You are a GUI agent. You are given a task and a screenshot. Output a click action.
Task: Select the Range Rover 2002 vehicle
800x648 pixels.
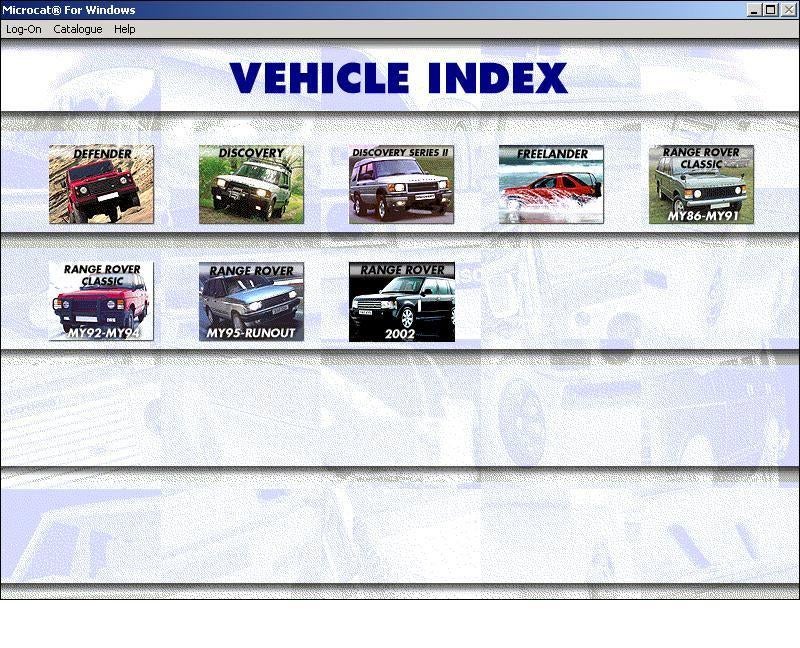(399, 300)
